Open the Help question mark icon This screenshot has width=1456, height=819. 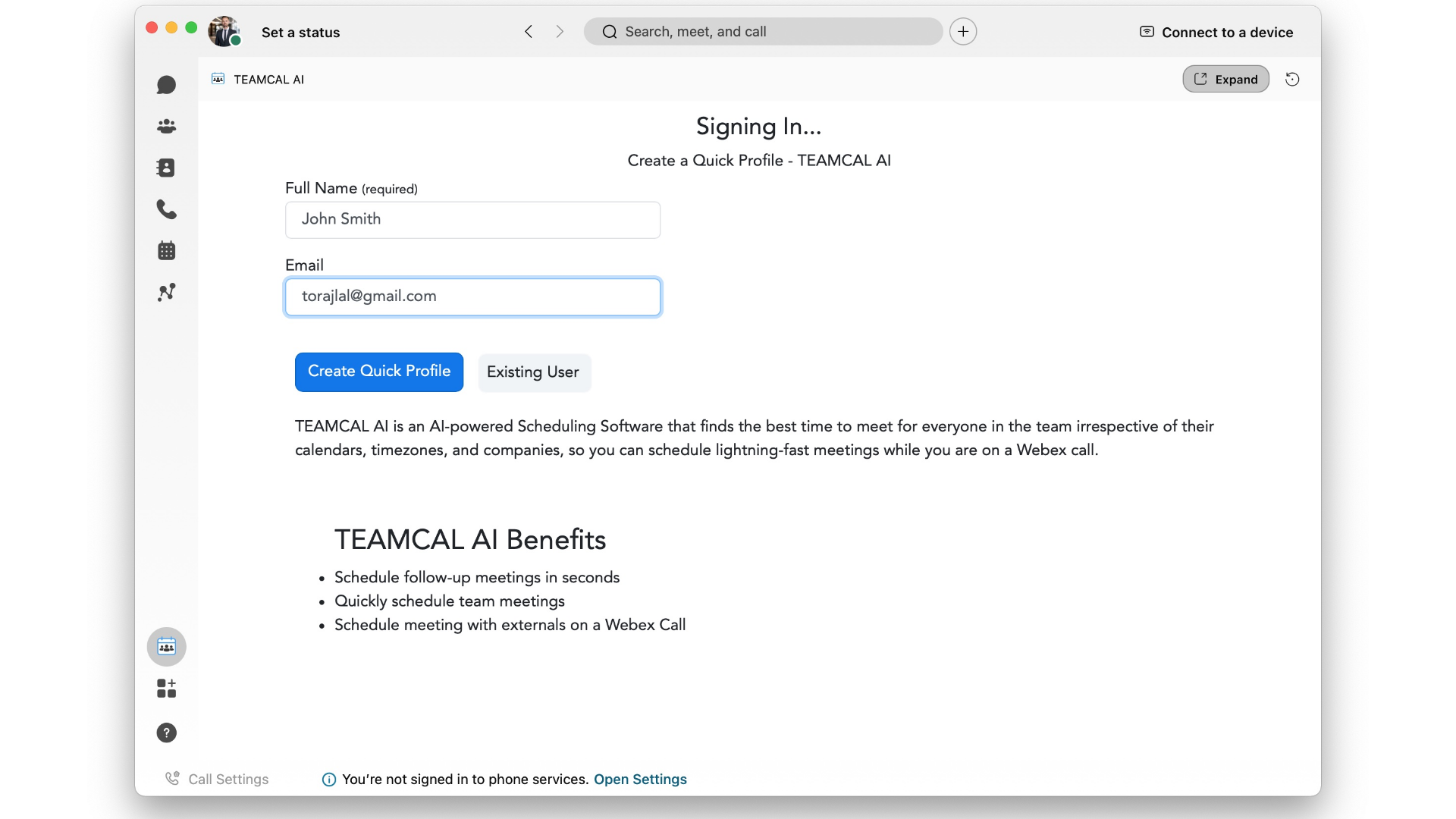click(166, 733)
